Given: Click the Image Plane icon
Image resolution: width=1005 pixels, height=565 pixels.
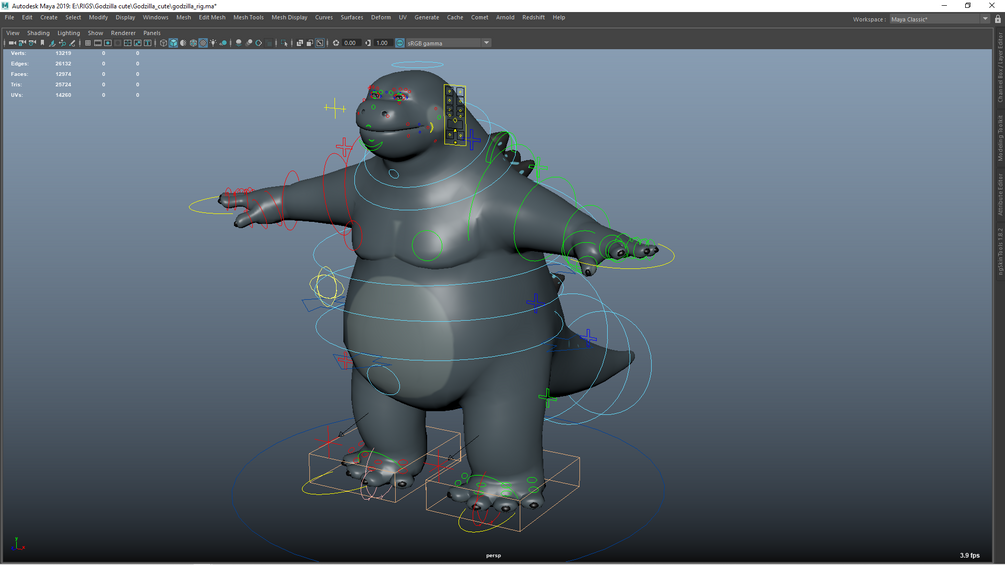Looking at the screenshot, I should (53, 43).
